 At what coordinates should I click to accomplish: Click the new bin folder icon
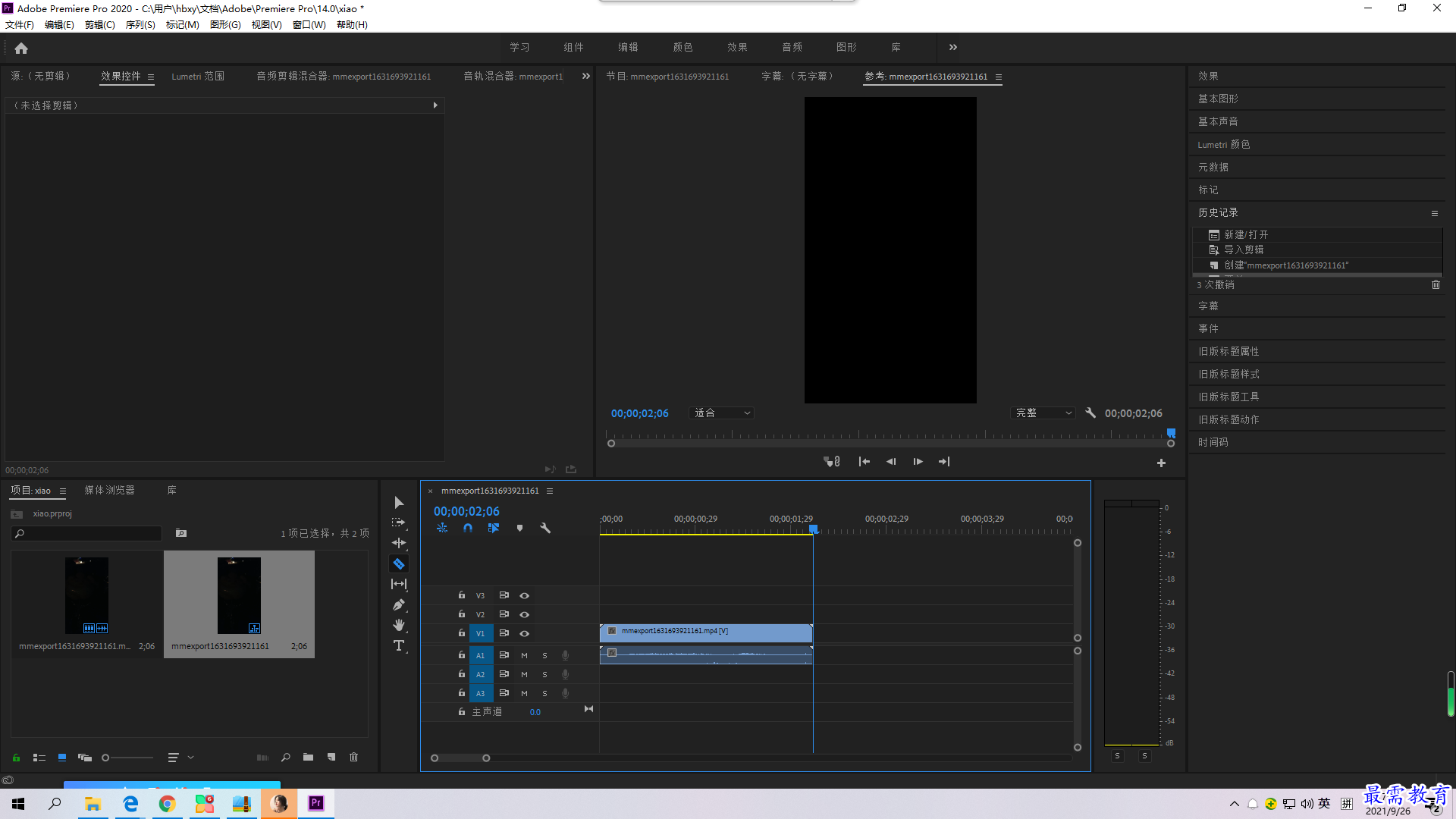[308, 757]
